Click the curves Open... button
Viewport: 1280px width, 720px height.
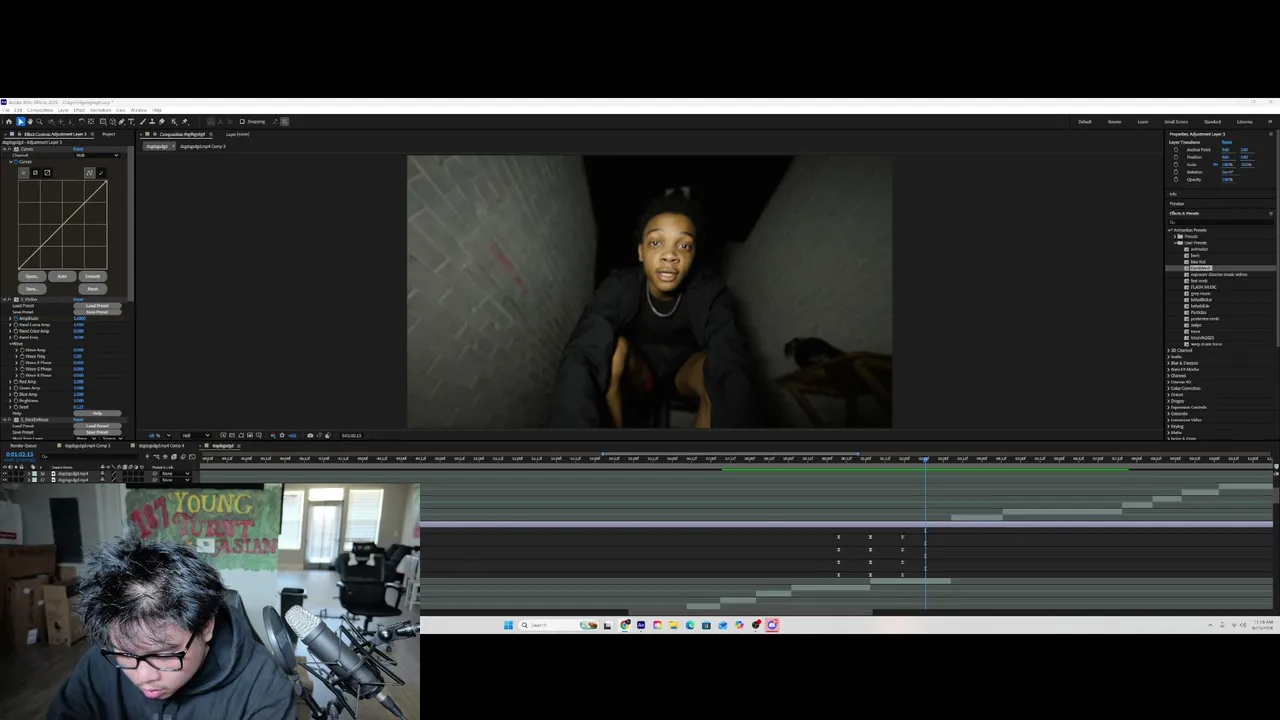click(32, 277)
